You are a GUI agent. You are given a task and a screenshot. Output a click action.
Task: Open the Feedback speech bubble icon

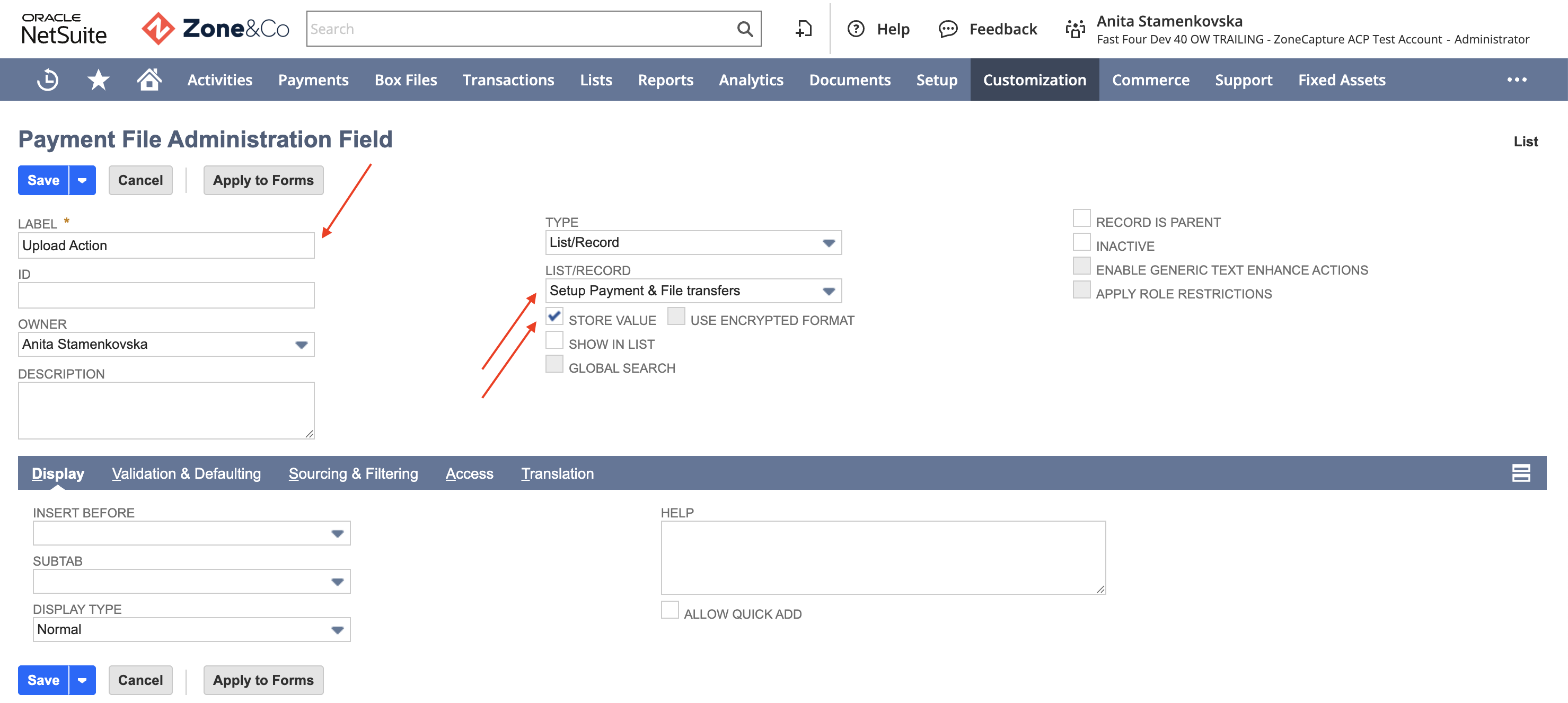(948, 29)
